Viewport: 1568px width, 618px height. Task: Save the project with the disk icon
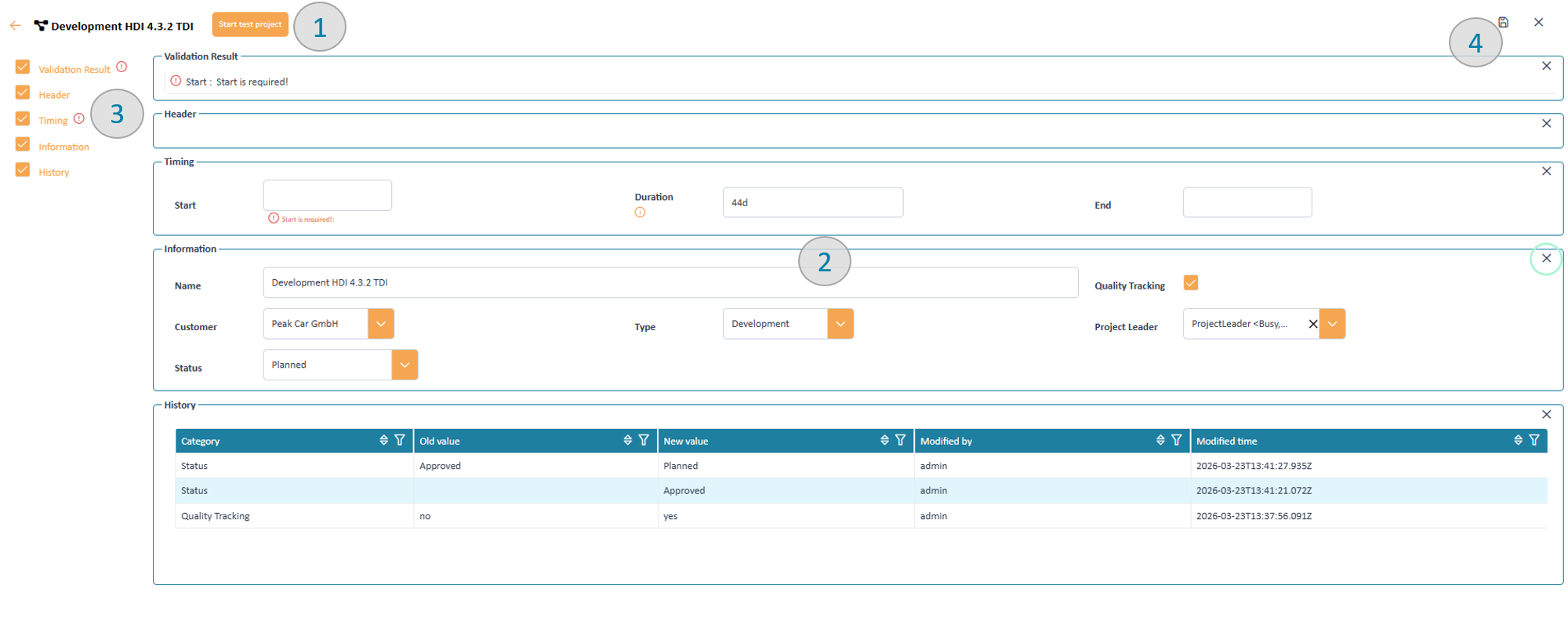click(x=1503, y=22)
